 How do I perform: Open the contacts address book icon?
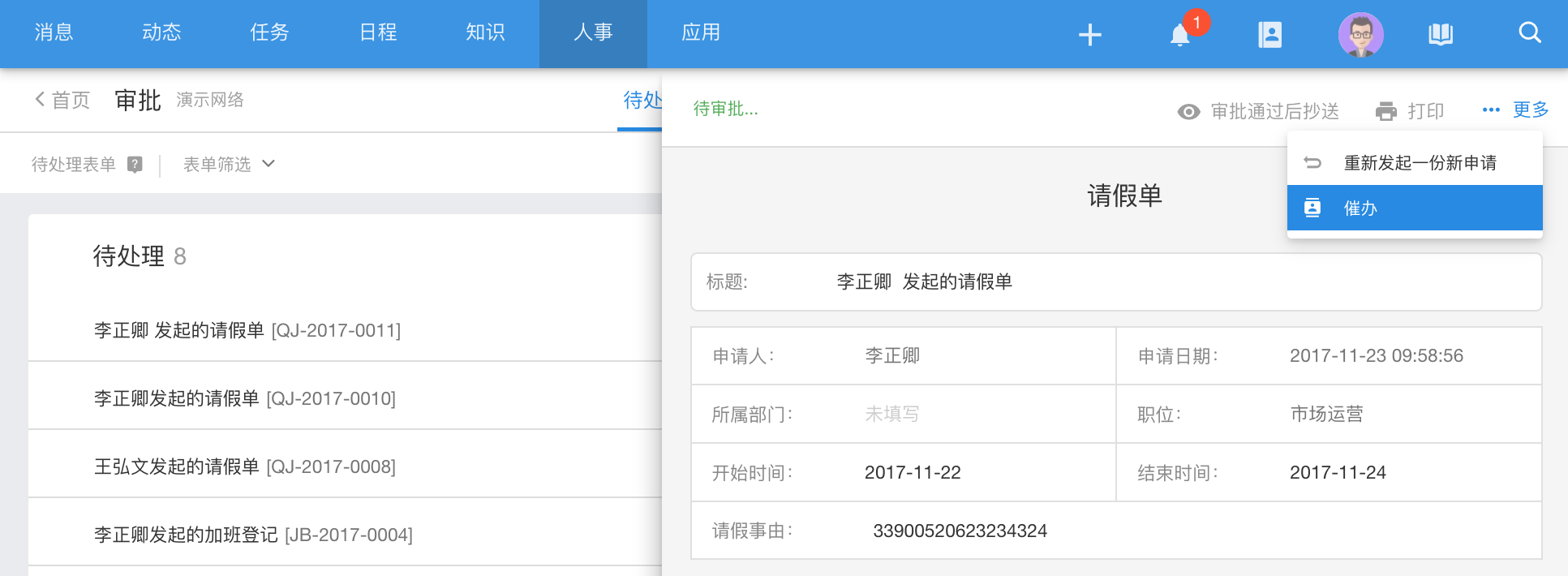coord(1269,34)
